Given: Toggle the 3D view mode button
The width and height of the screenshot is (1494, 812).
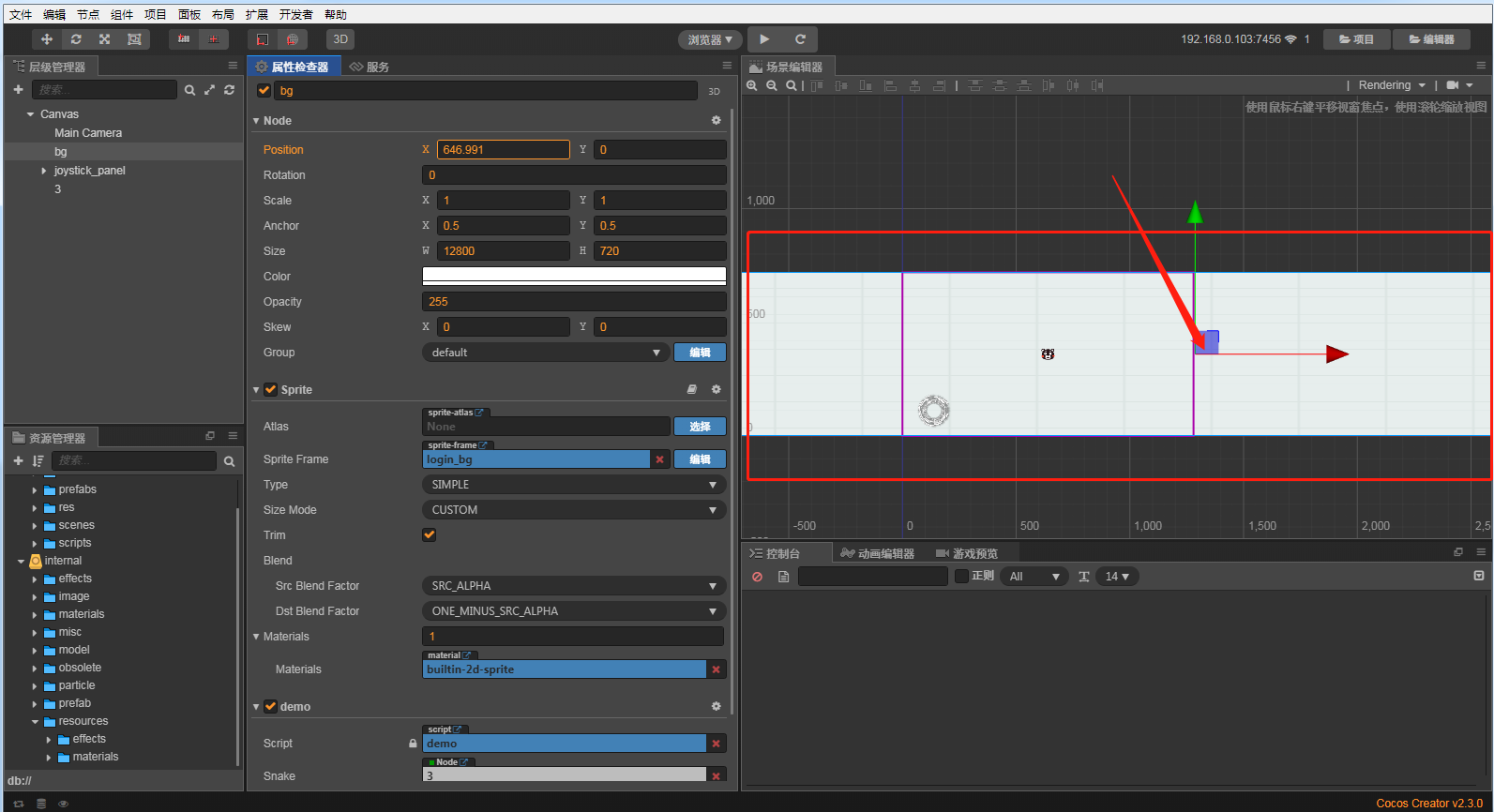Looking at the screenshot, I should [x=340, y=39].
